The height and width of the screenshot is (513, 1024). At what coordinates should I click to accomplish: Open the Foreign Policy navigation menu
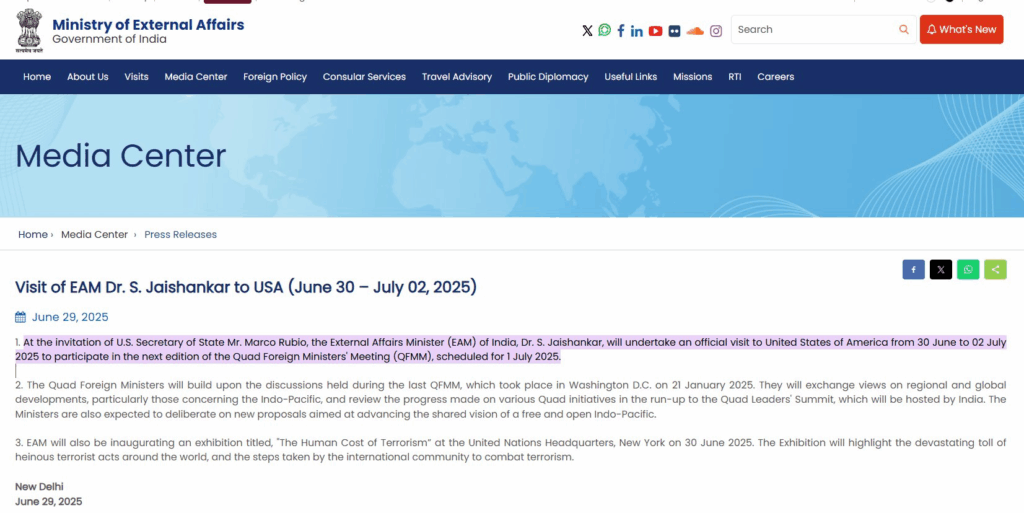pos(275,77)
